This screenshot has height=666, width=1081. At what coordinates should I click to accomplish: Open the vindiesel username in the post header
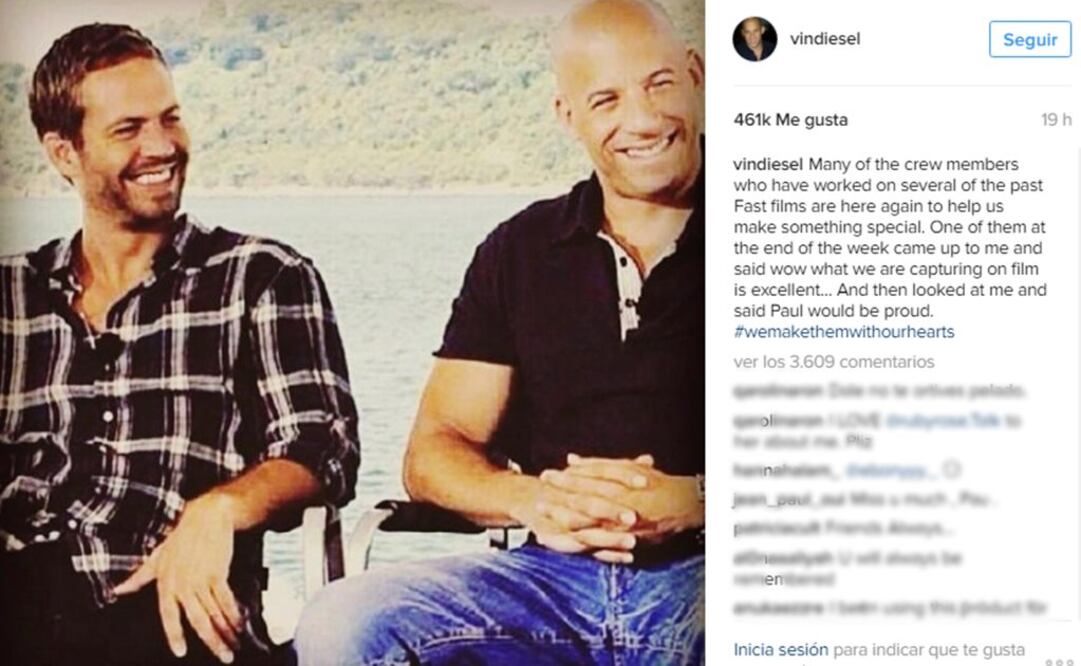click(825, 39)
